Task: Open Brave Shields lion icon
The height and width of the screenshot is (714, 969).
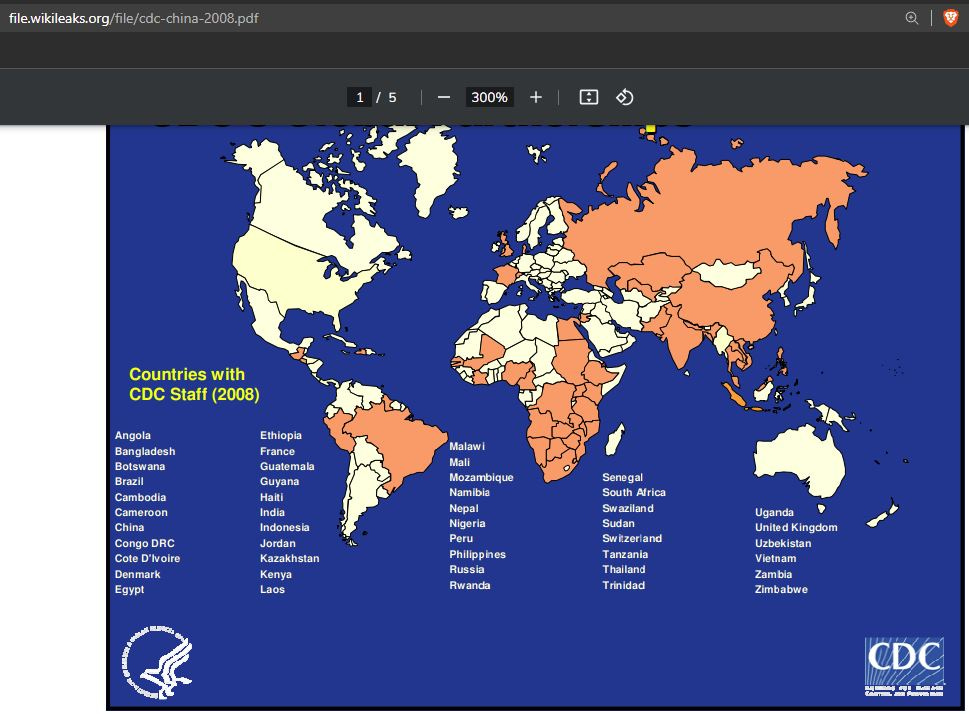Action: click(950, 18)
